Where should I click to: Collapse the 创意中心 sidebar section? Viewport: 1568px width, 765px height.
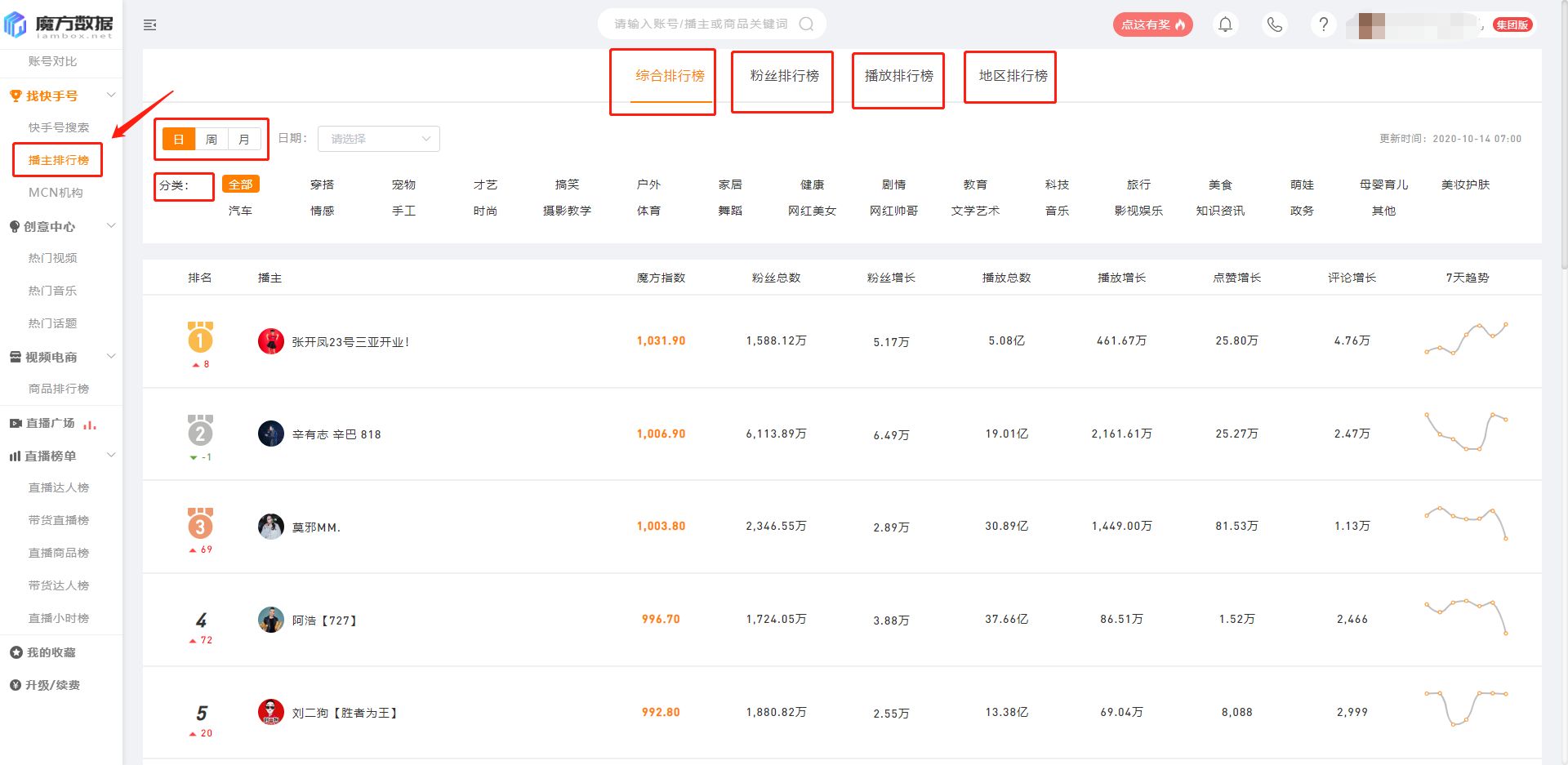(111, 226)
